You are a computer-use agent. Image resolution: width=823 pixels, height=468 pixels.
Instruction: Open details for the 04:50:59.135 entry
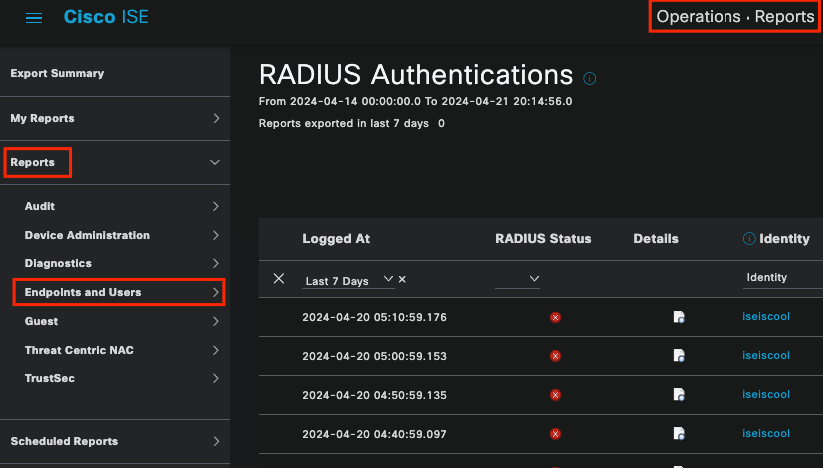[679, 395]
